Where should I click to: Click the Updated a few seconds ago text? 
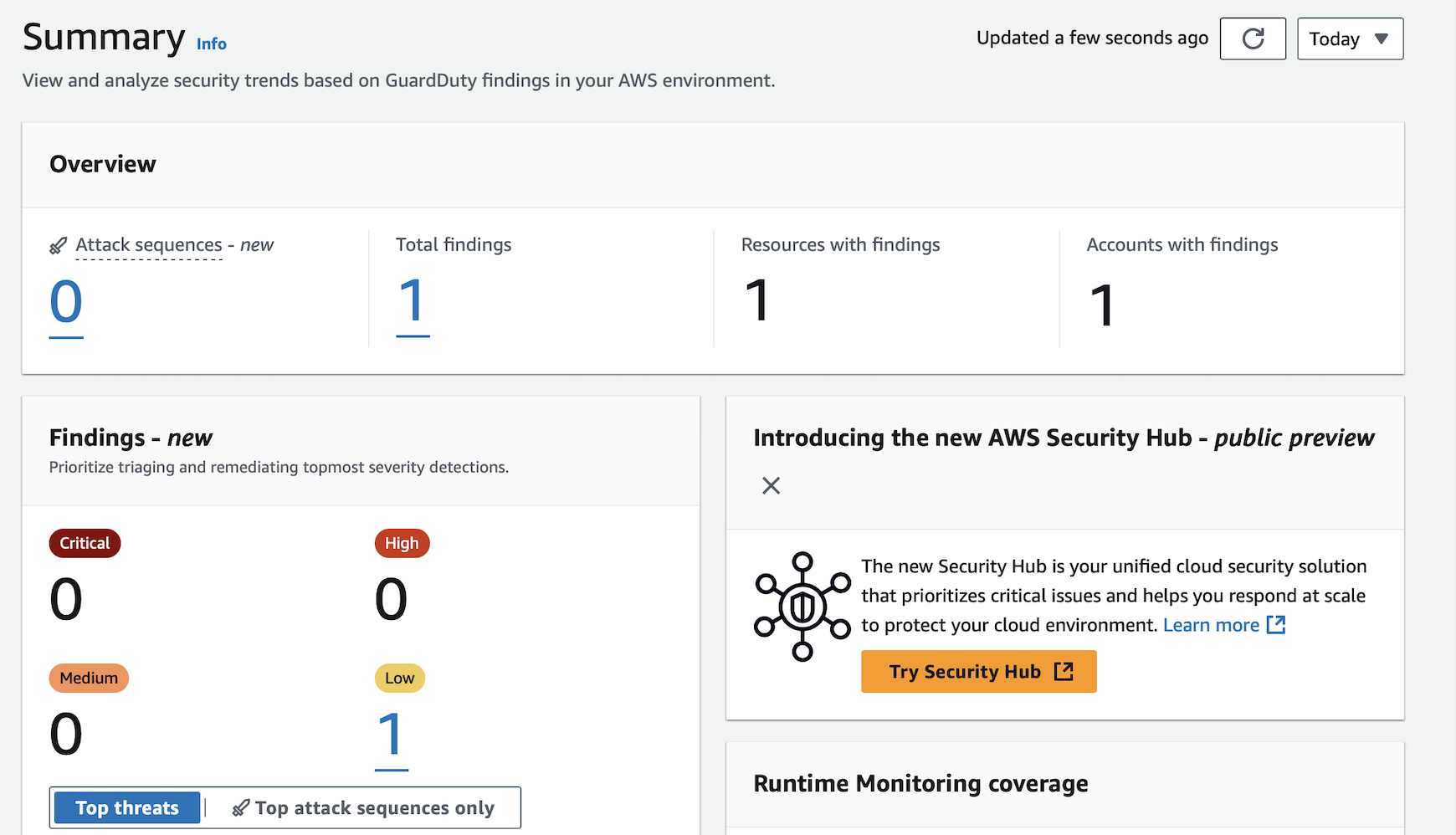click(1092, 38)
